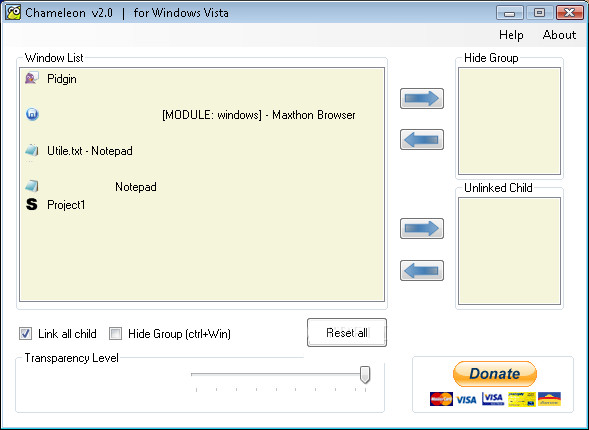Move selected window to Hide Group with right arrow
This screenshot has width=589, height=430.
422,98
